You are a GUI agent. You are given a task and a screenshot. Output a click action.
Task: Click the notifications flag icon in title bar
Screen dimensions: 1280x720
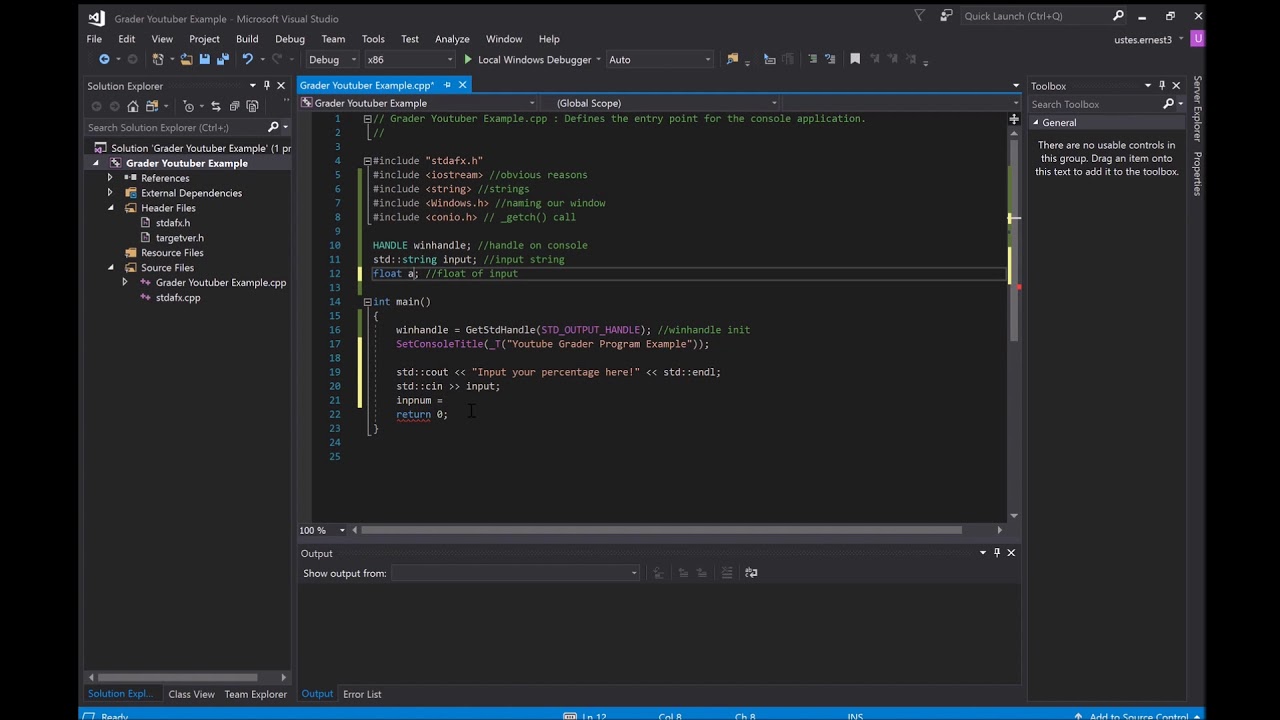[x=920, y=16]
